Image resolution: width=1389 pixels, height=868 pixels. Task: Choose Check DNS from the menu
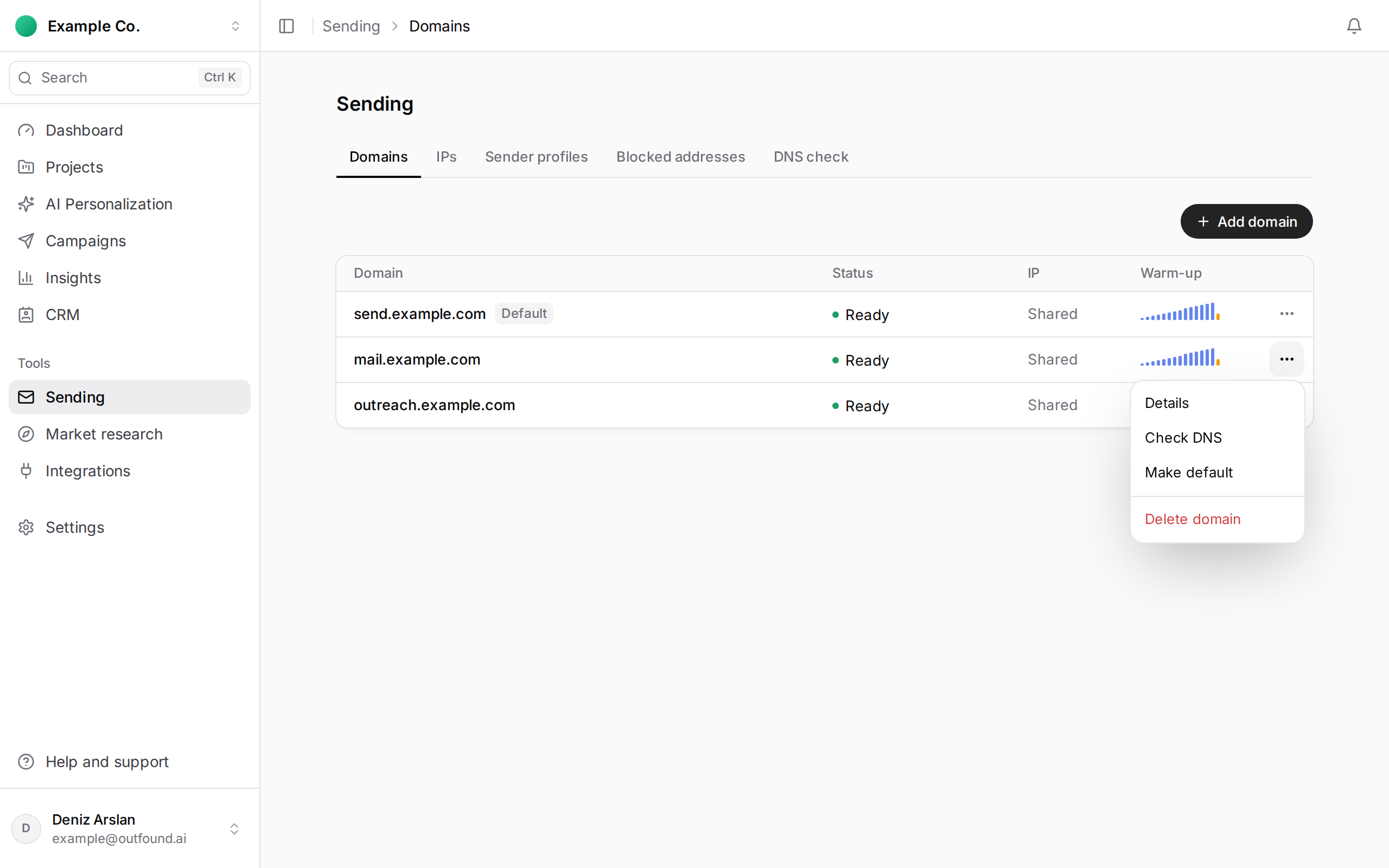(x=1217, y=437)
